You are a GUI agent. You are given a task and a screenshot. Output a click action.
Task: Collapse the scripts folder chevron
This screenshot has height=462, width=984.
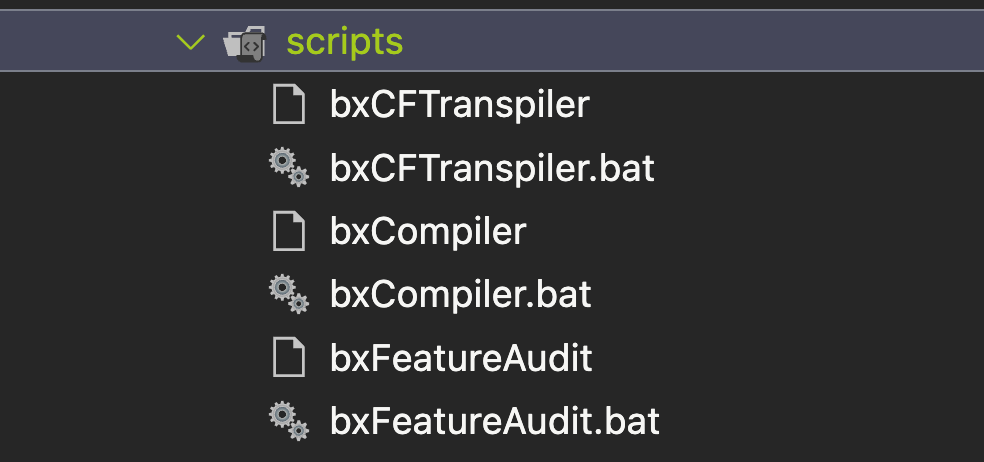[x=189, y=42]
